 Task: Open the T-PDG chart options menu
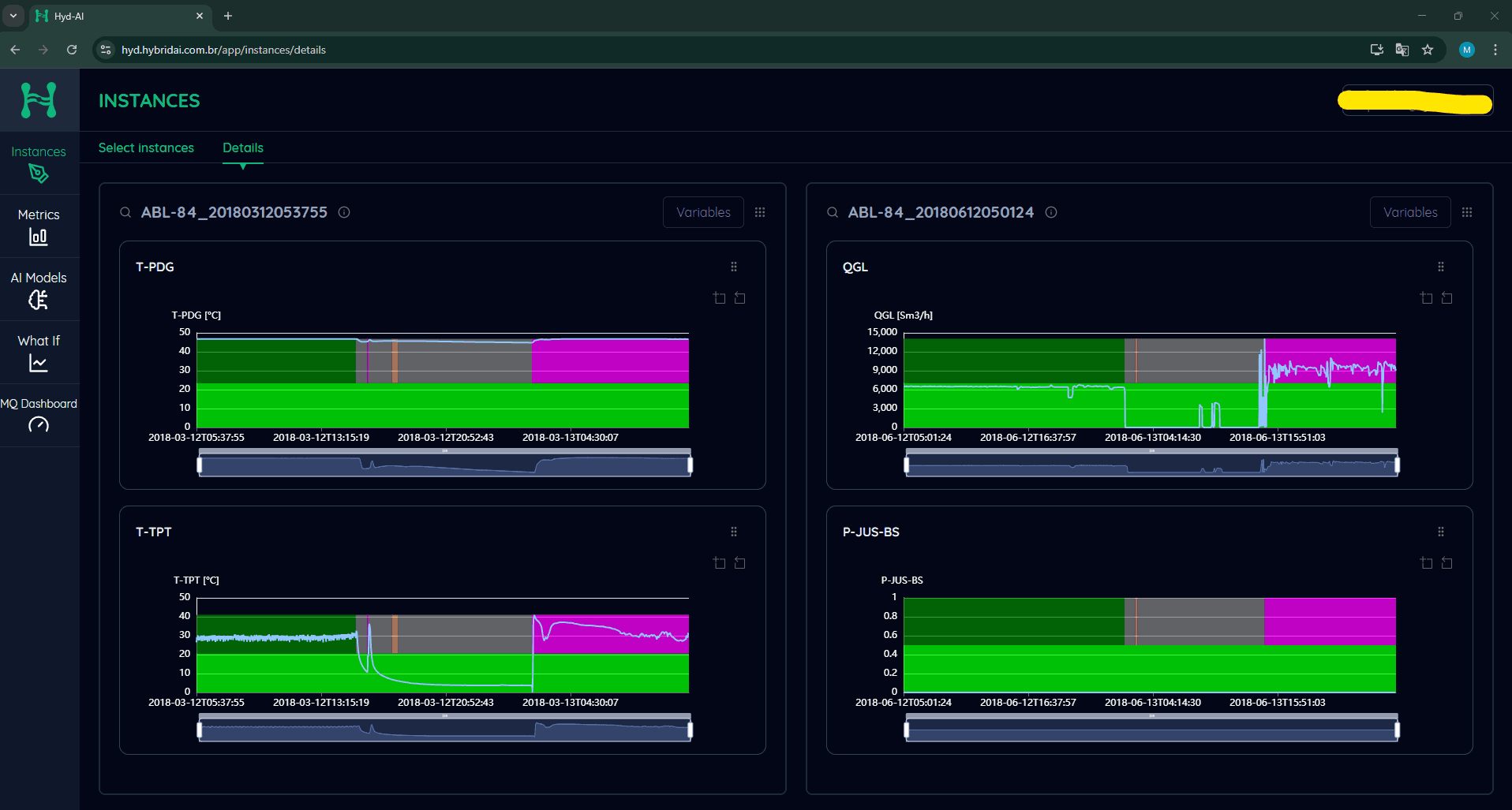pyautogui.click(x=734, y=267)
